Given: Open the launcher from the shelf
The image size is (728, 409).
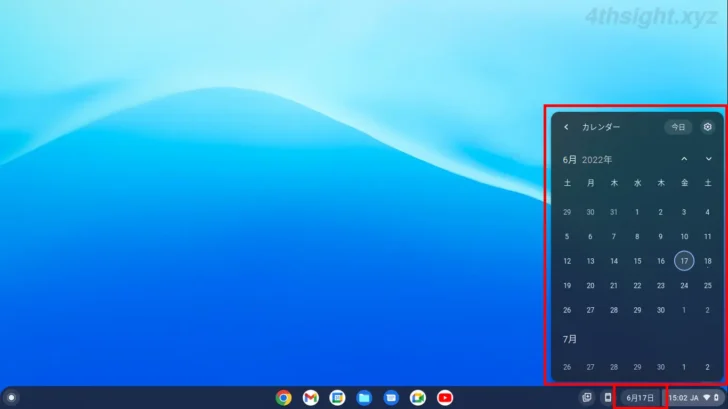Looking at the screenshot, I should [x=11, y=398].
